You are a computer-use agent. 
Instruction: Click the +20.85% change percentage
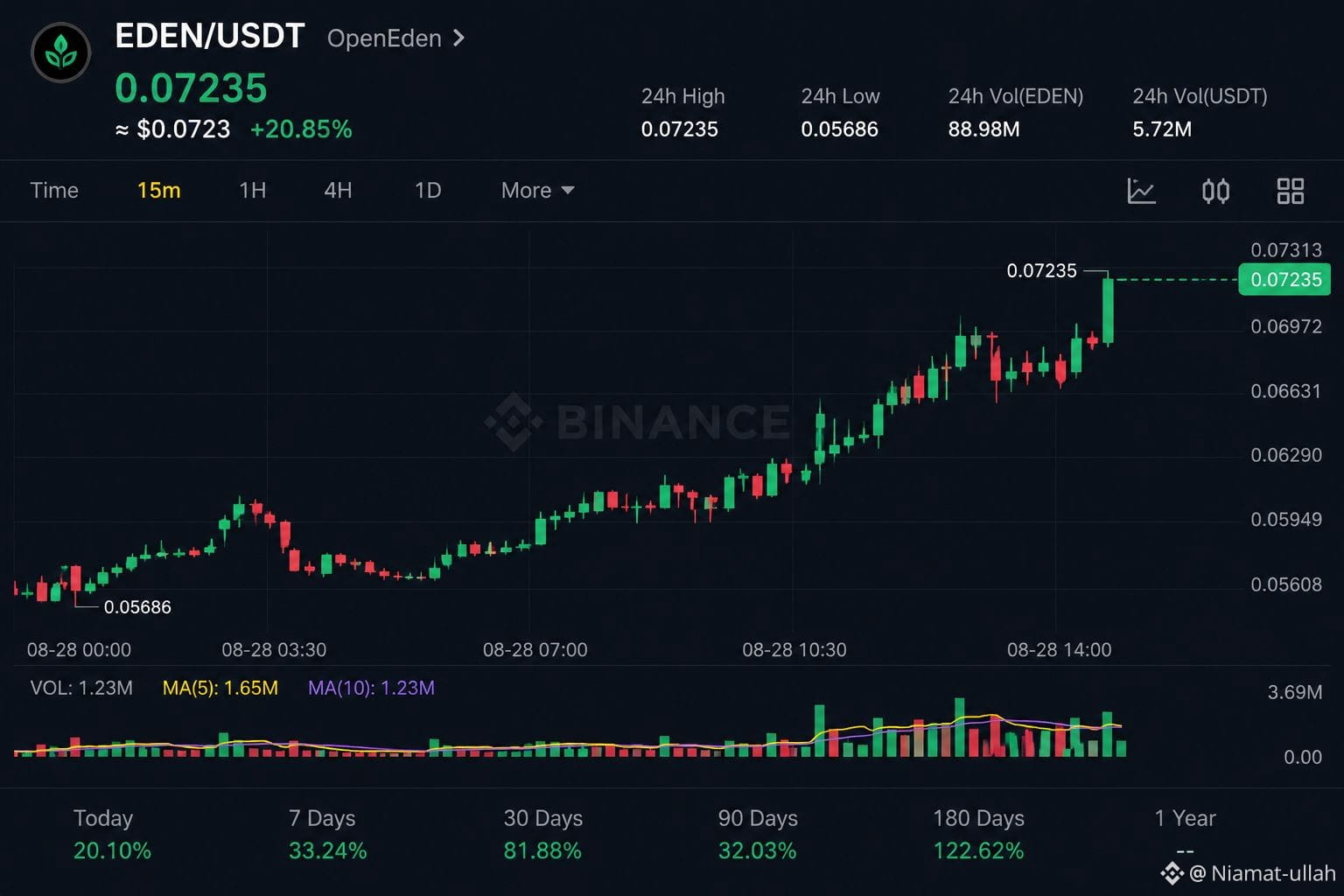coord(301,129)
